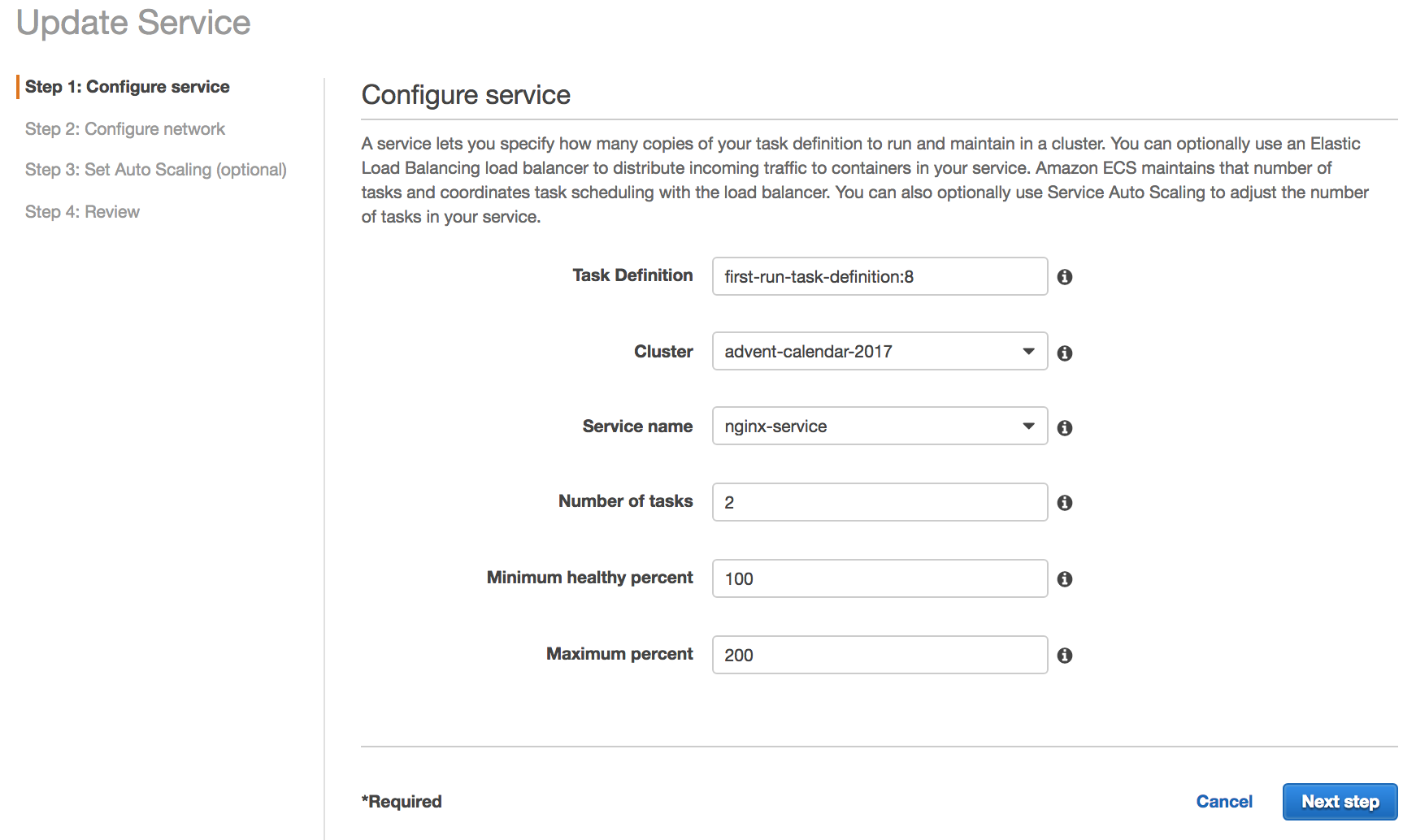The image size is (1416, 840).
Task: Click the Cluster dropdown arrow
Action: (1028, 352)
